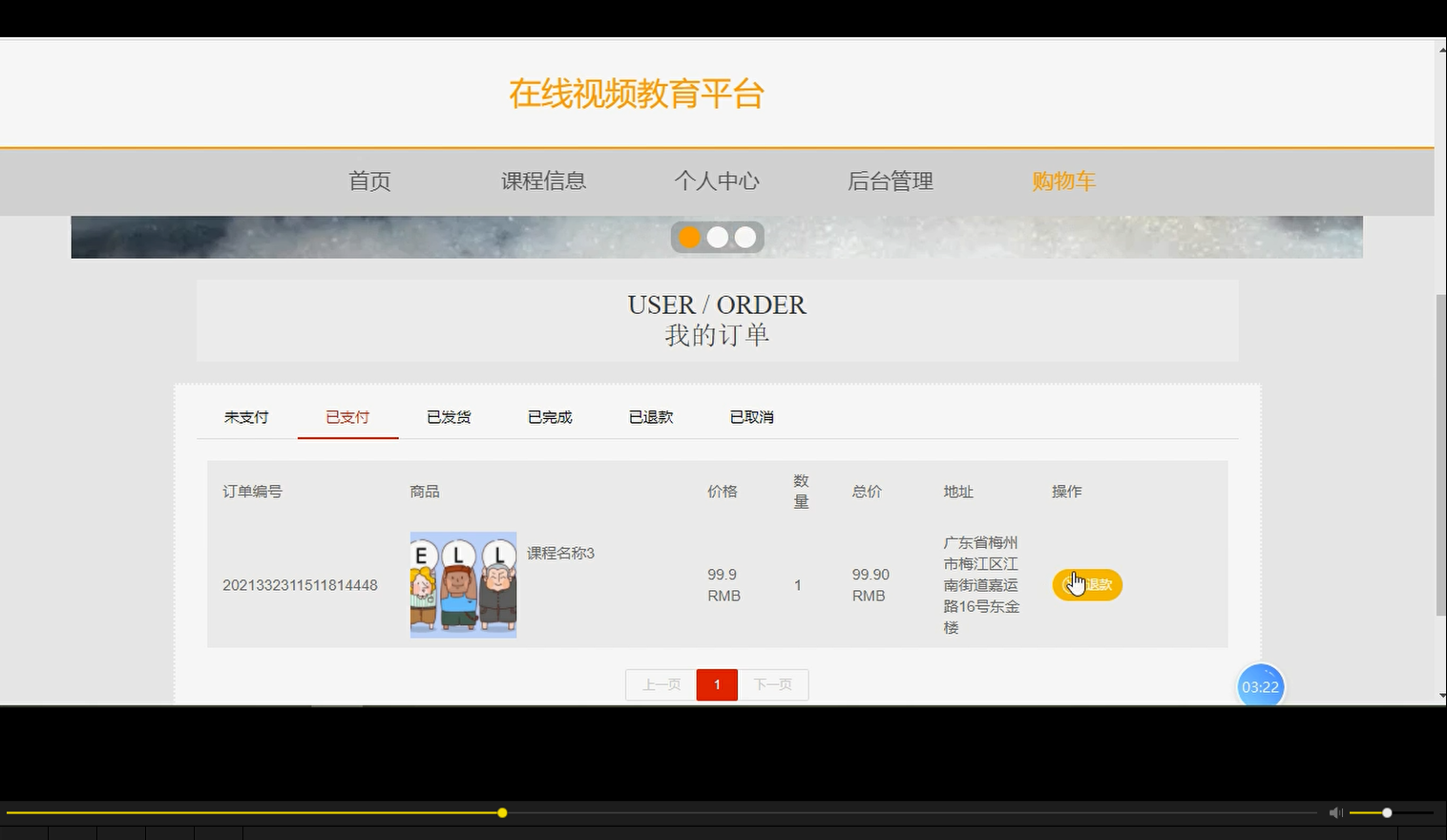Go to 个人中心 personal center
1447x840 pixels.
[717, 181]
